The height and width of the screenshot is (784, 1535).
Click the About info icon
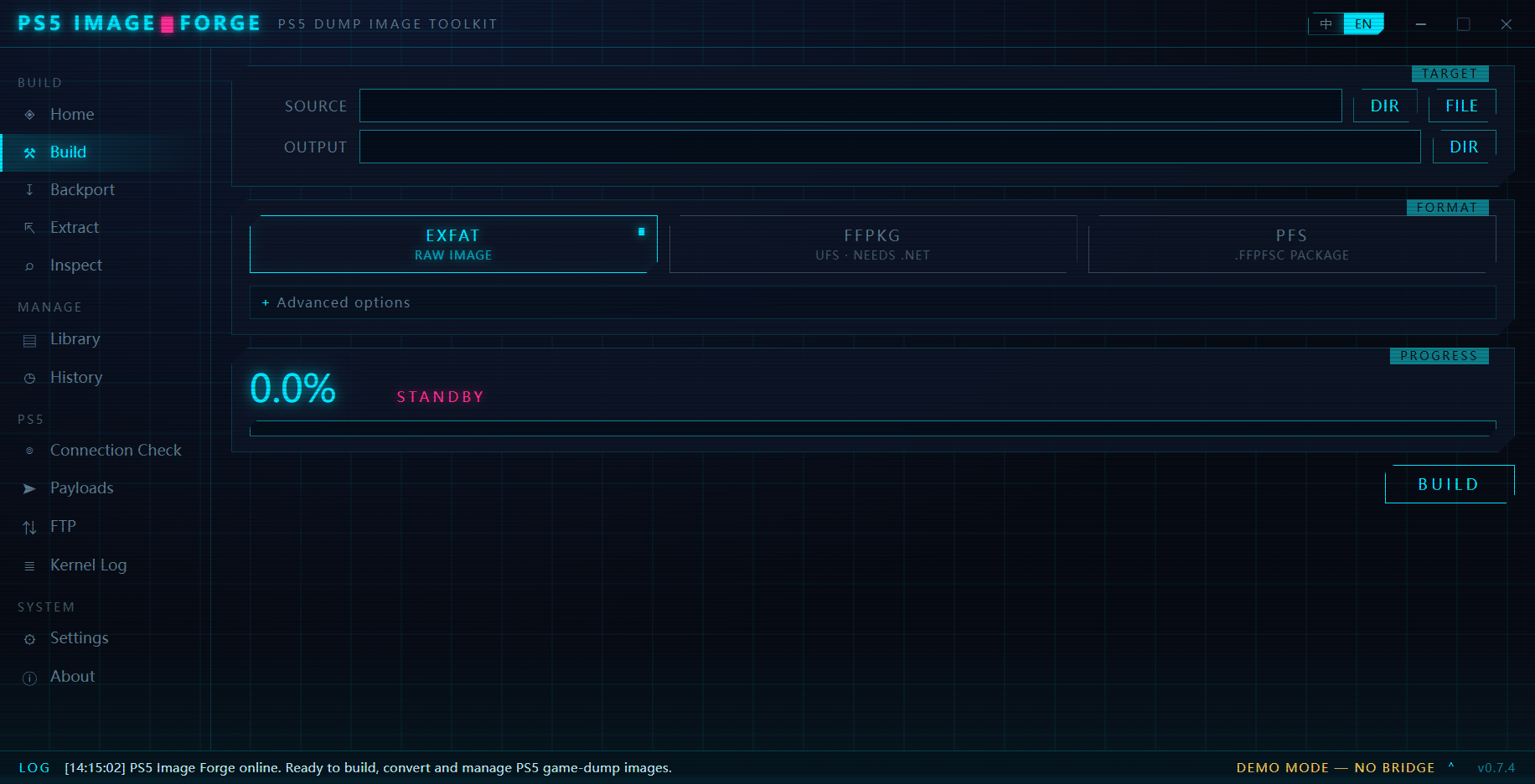pyautogui.click(x=29, y=678)
